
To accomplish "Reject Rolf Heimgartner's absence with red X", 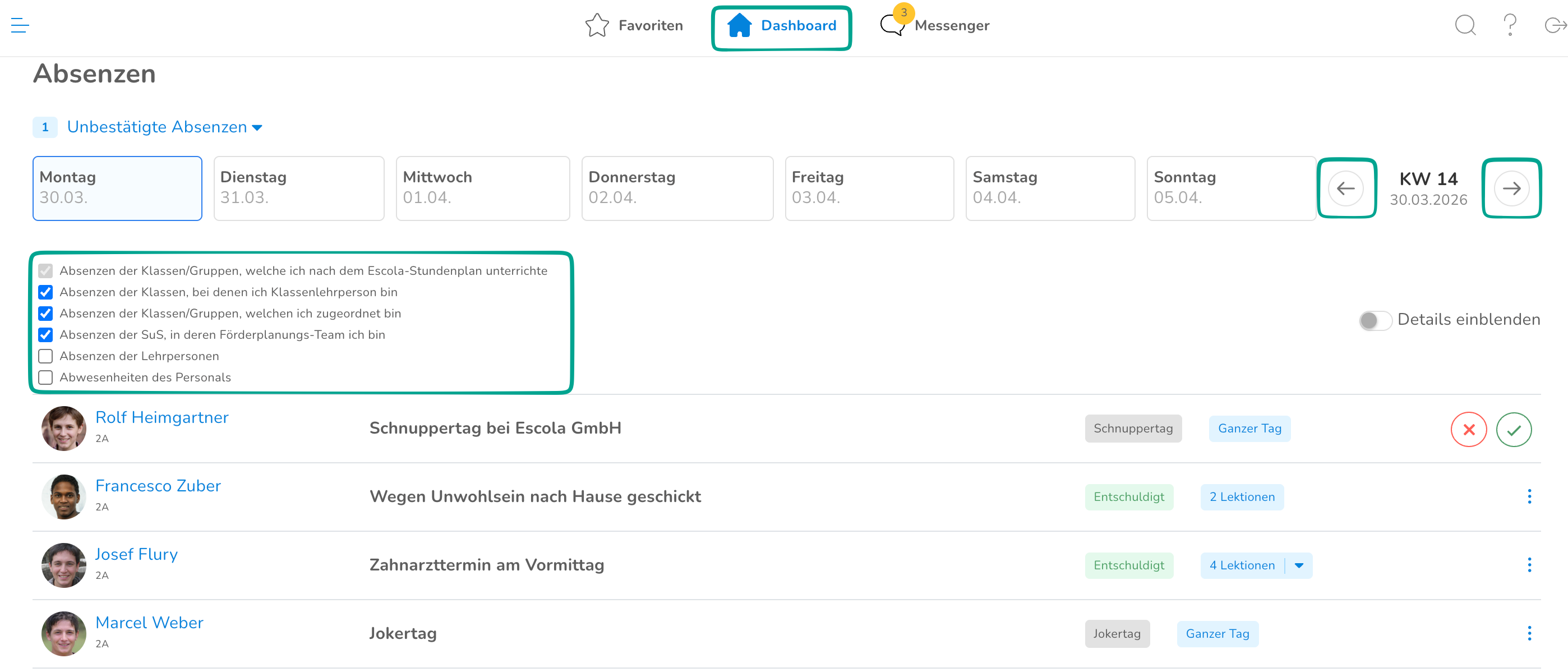I will point(1468,430).
